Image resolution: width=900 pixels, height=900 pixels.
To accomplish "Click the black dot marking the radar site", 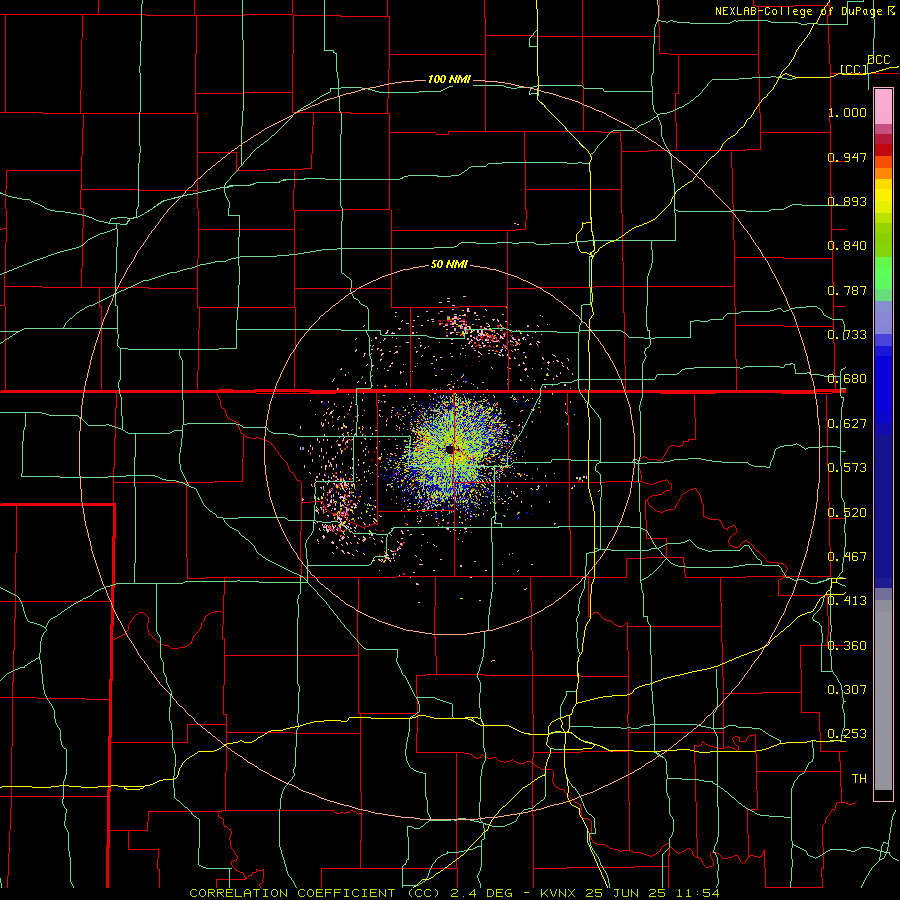I will [450, 449].
